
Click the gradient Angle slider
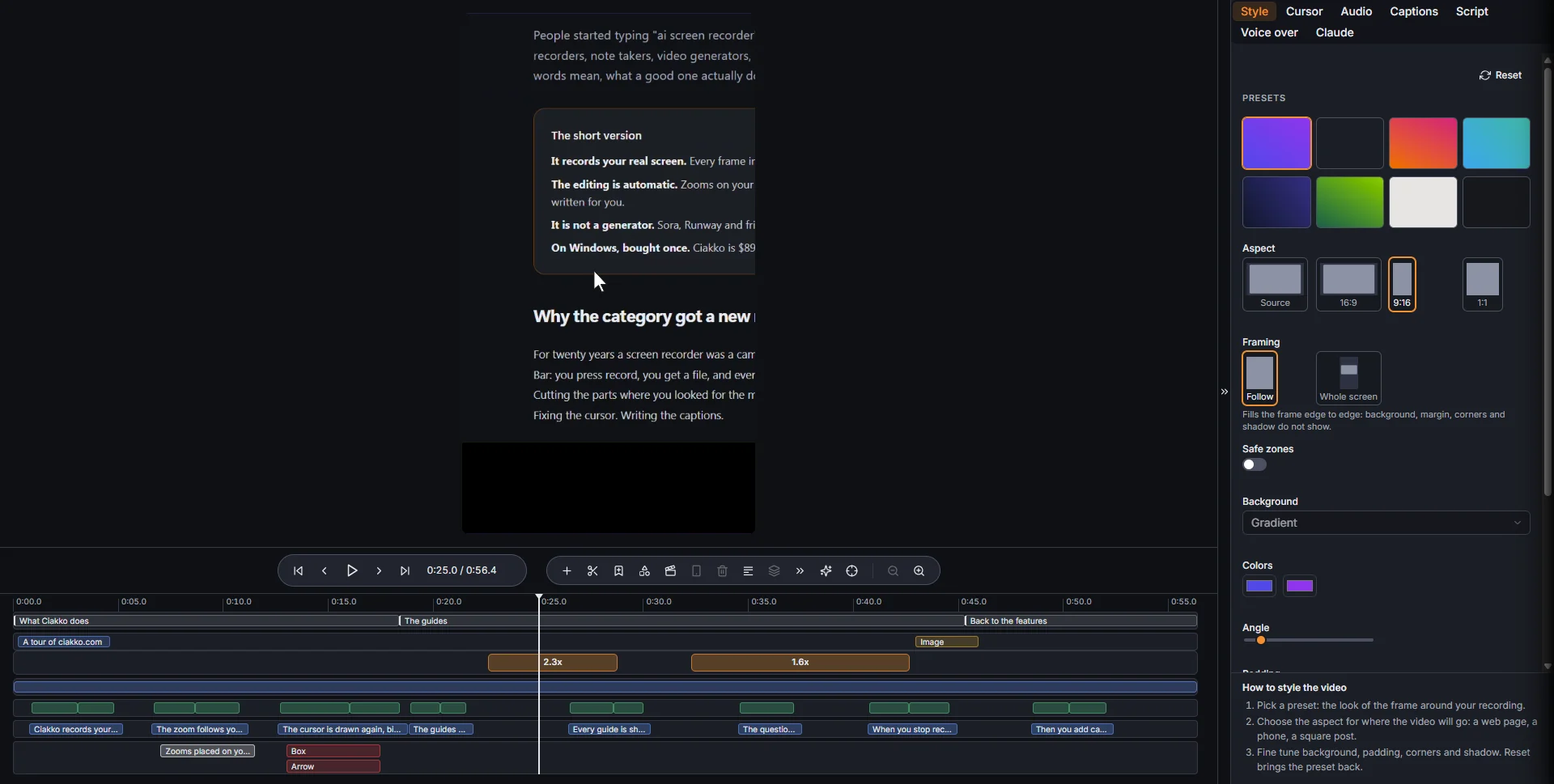coord(1309,640)
